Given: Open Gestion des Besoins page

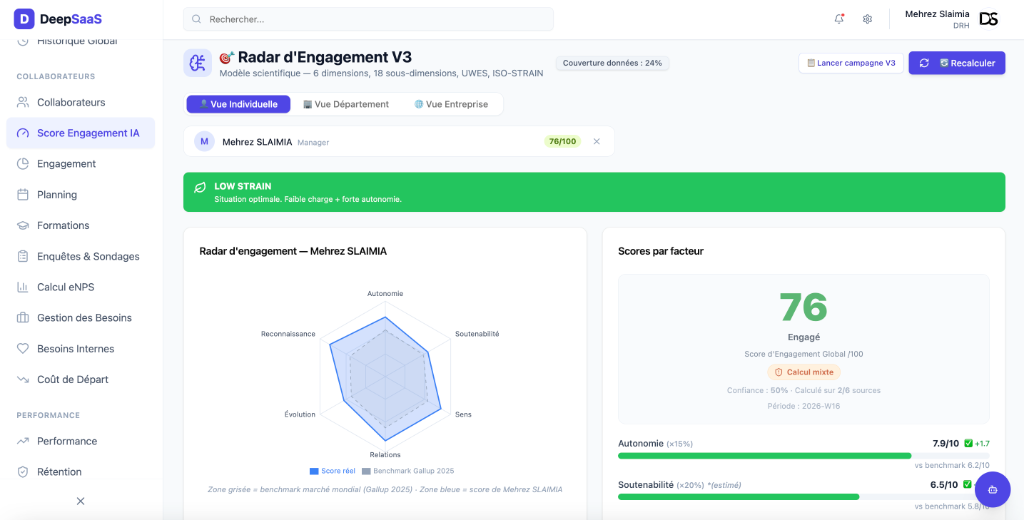Looking at the screenshot, I should point(81,318).
